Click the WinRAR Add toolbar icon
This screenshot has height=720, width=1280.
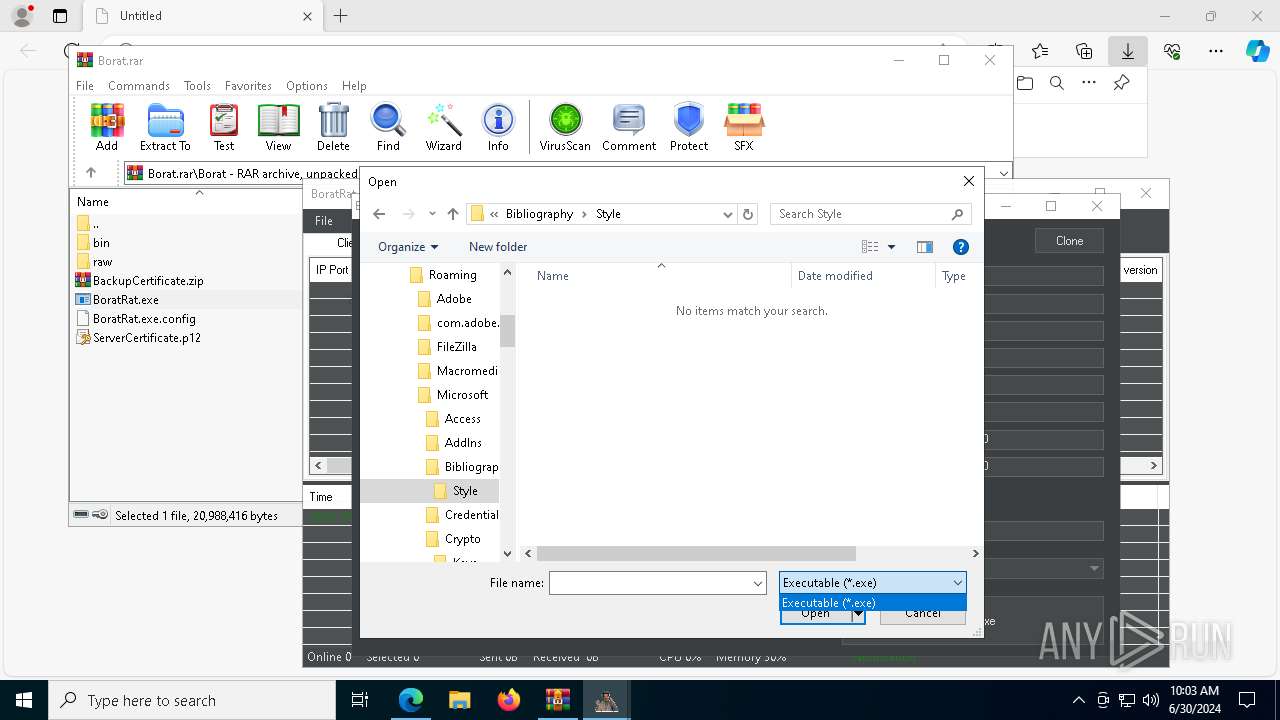click(107, 127)
